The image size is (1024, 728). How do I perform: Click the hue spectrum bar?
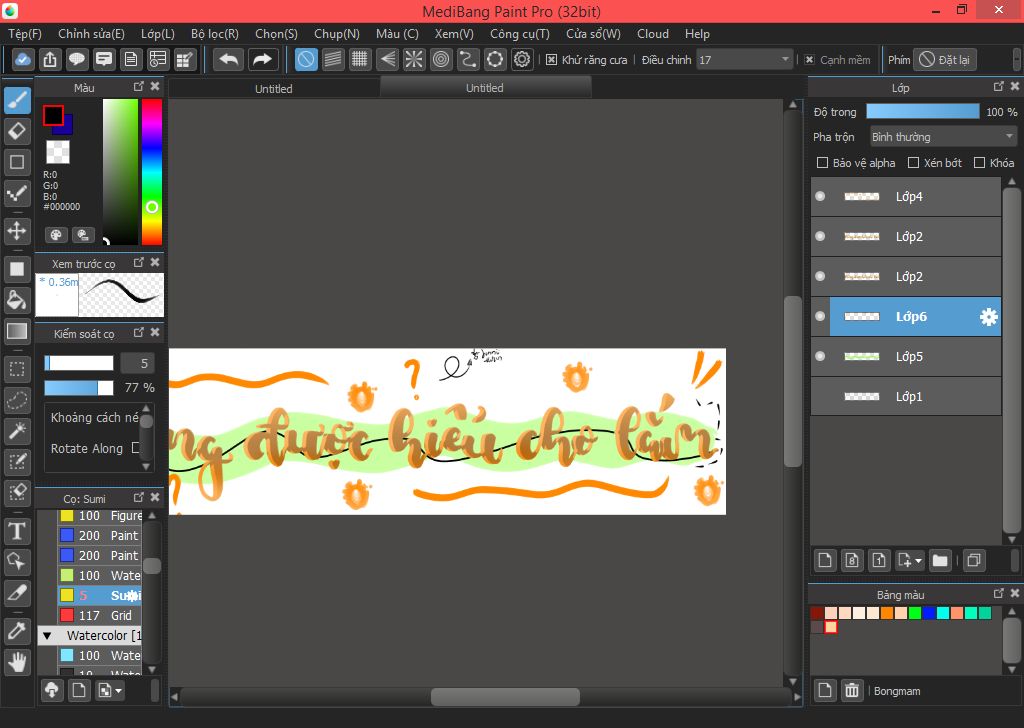coord(152,172)
